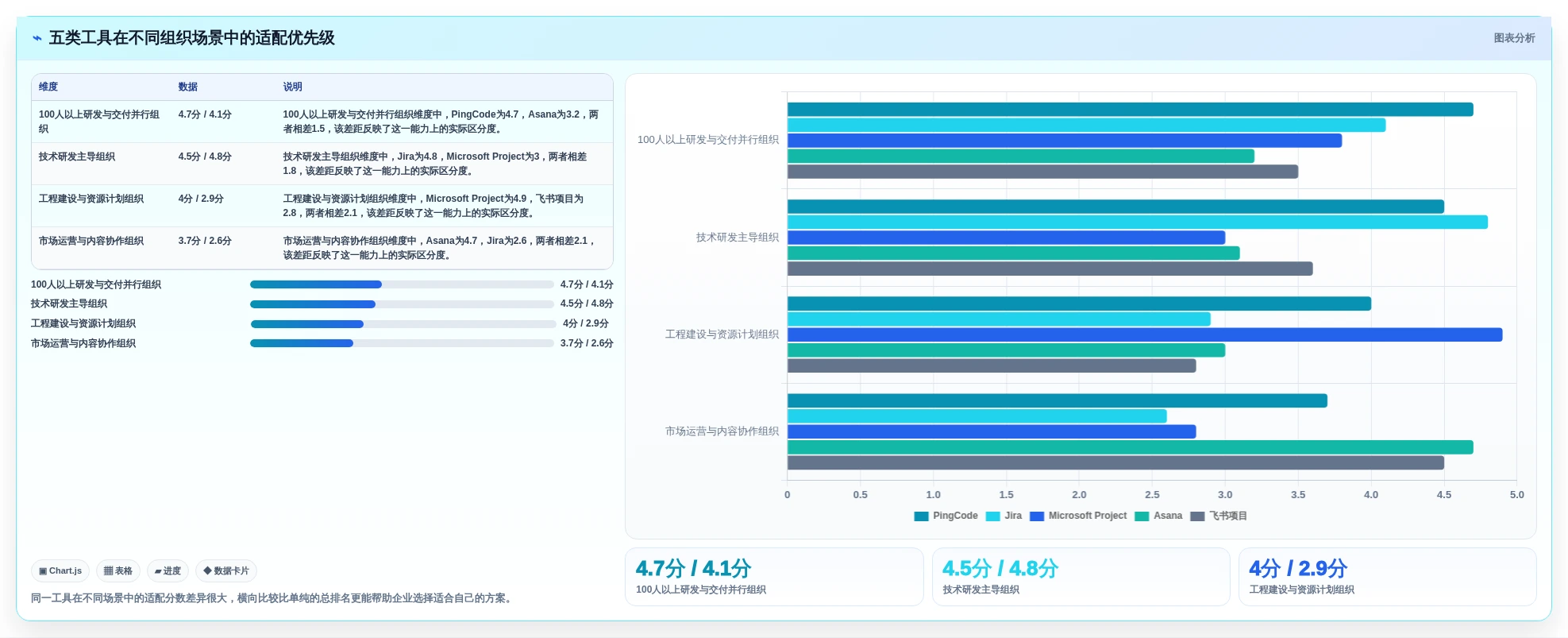The height and width of the screenshot is (638, 1568).
Task: Select the 表格 chip
Action: pyautogui.click(x=118, y=570)
